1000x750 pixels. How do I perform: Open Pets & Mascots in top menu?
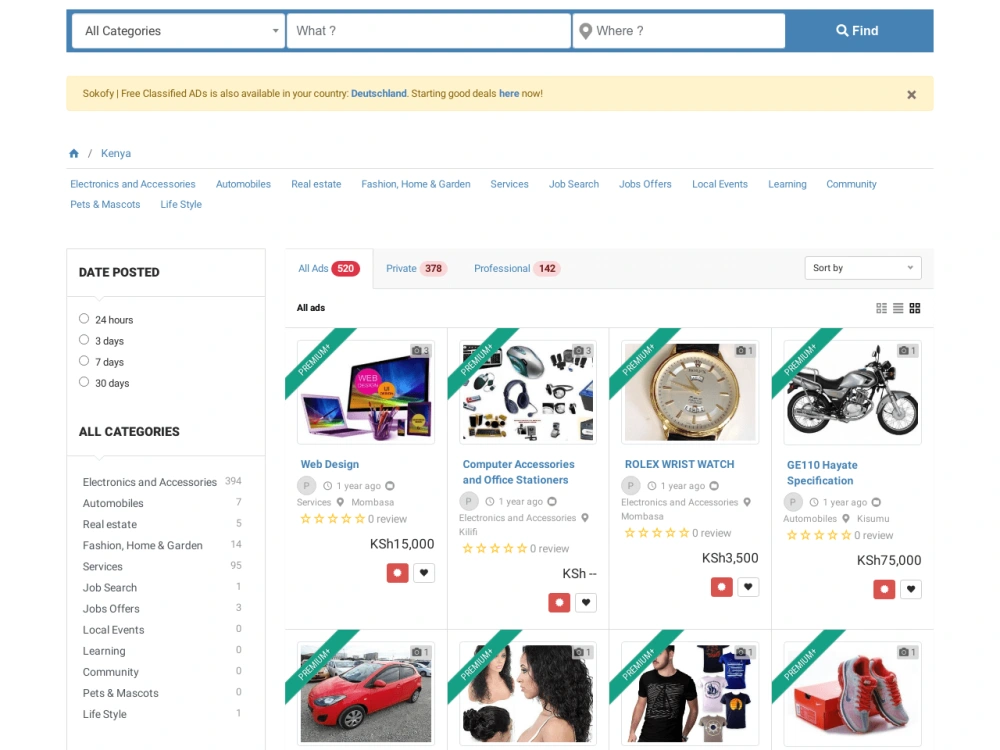105,204
